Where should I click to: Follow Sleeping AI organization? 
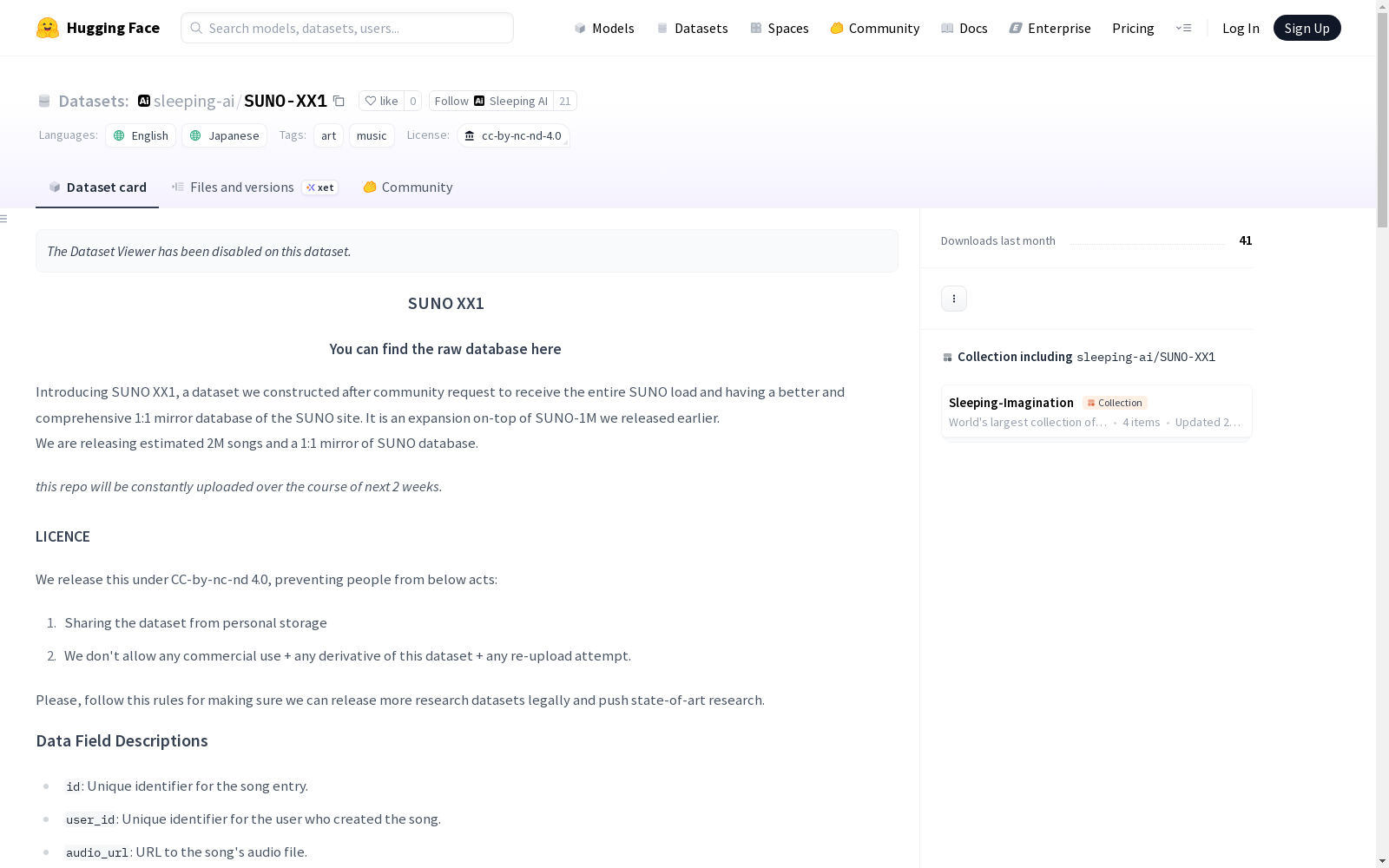point(491,101)
